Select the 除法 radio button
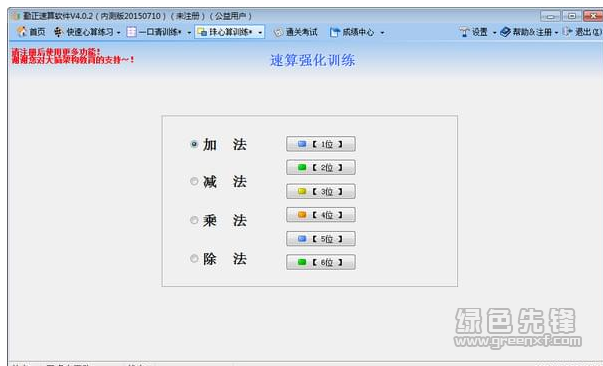This screenshot has height=366, width=603. tap(194, 258)
